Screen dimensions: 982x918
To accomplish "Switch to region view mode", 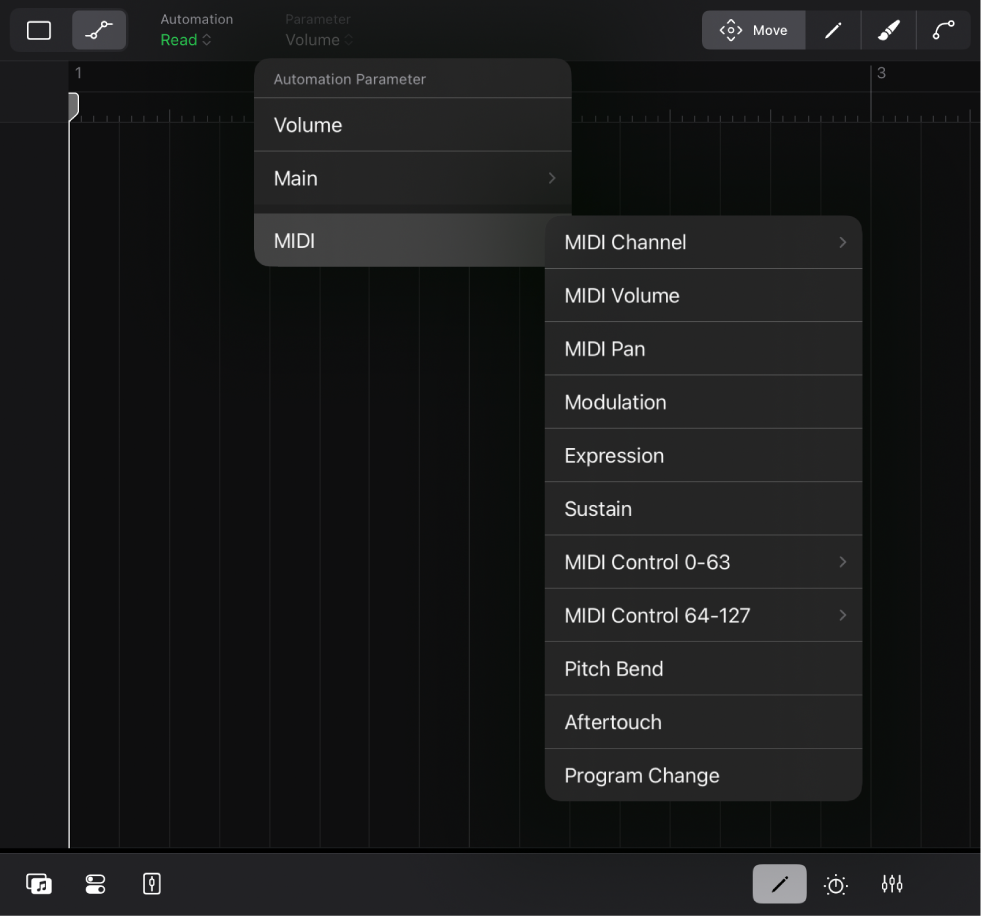I will click(39, 29).
